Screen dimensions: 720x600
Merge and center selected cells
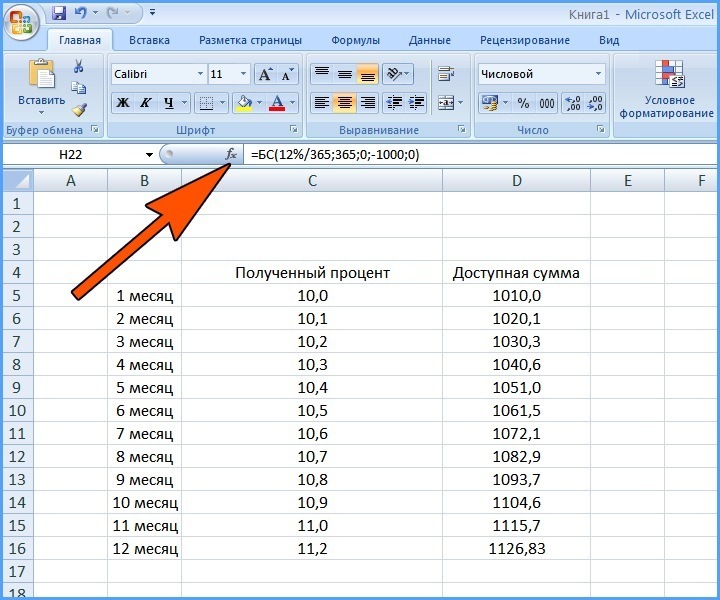[446, 103]
